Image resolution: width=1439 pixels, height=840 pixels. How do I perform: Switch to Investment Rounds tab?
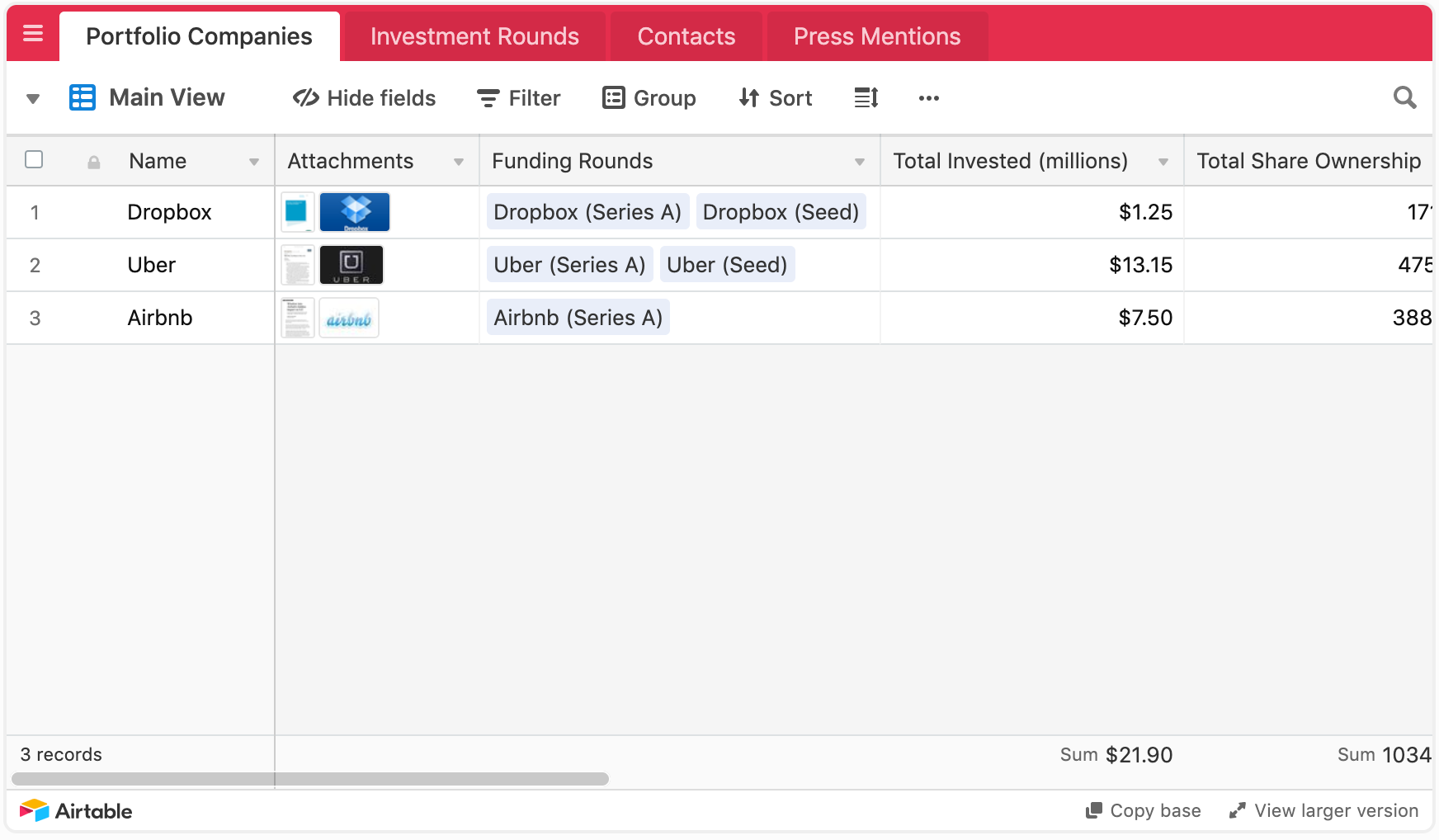[x=474, y=36]
